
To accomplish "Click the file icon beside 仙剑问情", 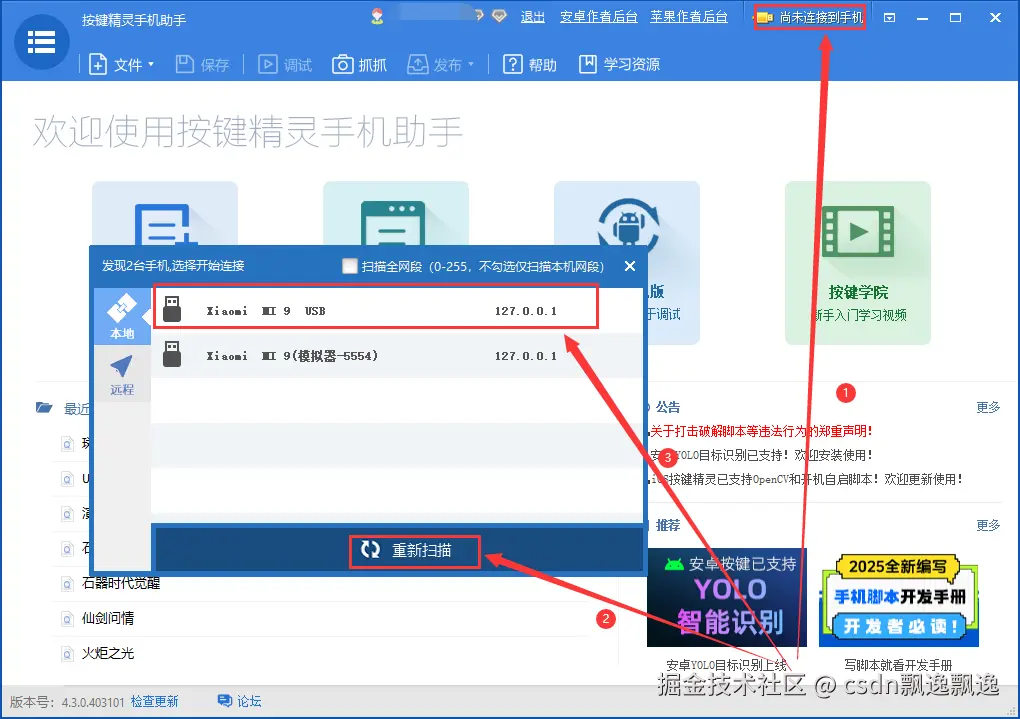I will pos(66,619).
